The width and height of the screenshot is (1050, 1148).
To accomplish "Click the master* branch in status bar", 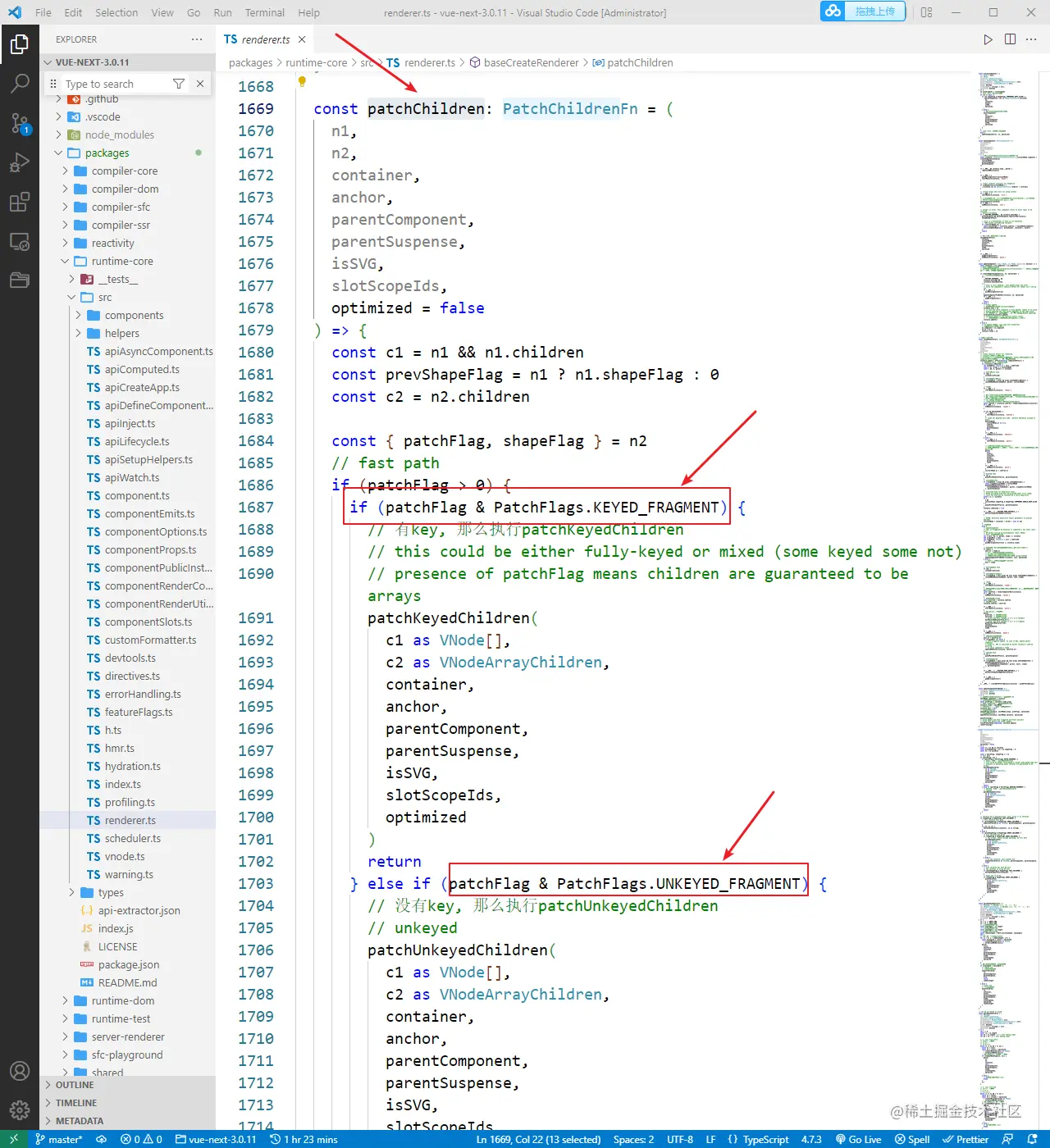I will [58, 1139].
